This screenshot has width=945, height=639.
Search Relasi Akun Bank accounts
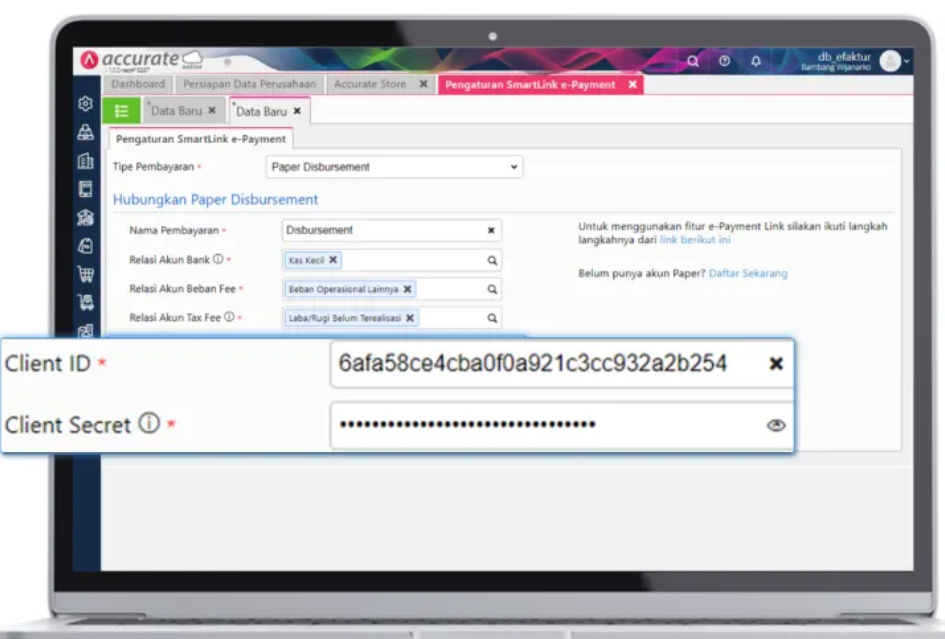(x=492, y=260)
